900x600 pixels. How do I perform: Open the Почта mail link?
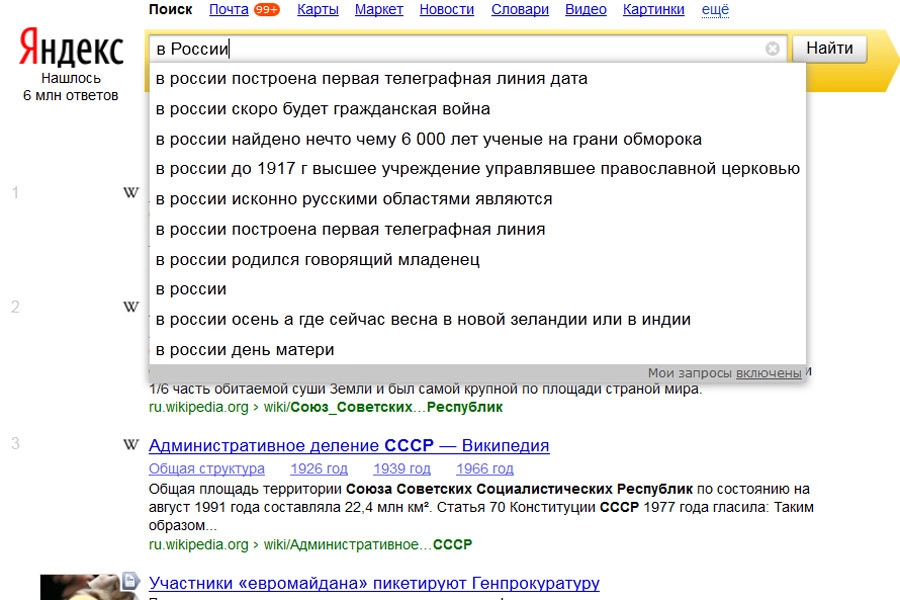coord(229,10)
